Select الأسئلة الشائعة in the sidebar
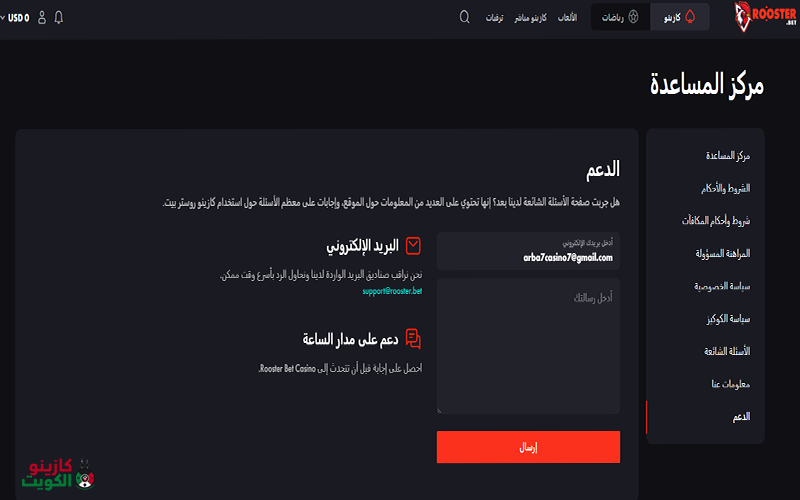Image resolution: width=800 pixels, height=500 pixels. pyautogui.click(x=727, y=351)
